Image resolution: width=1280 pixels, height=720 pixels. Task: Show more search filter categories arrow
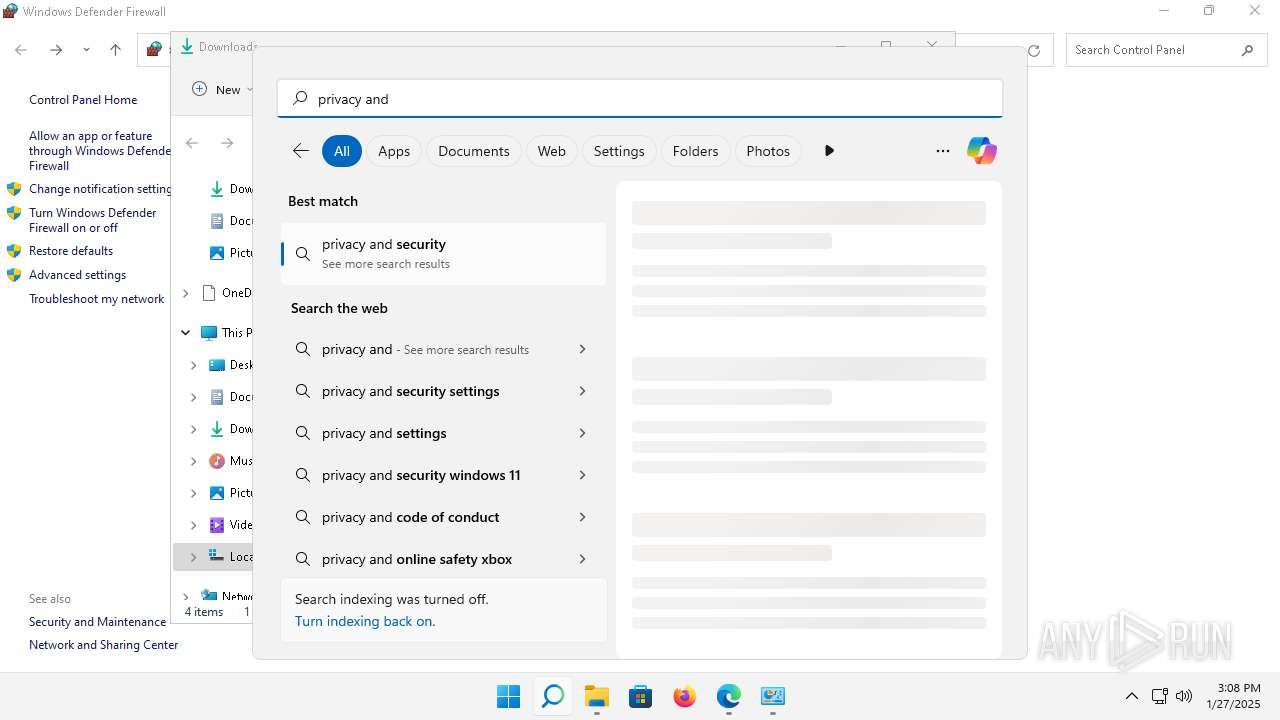click(x=829, y=151)
